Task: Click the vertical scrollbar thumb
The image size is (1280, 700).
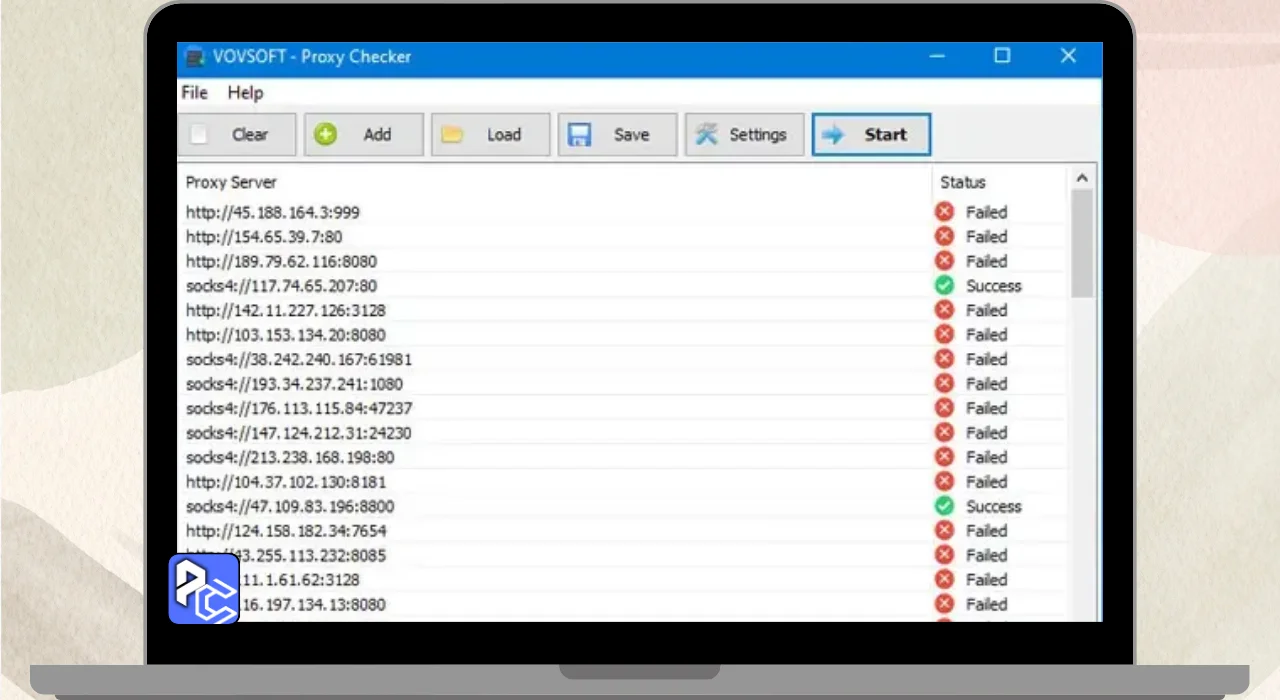Action: pos(1082,243)
